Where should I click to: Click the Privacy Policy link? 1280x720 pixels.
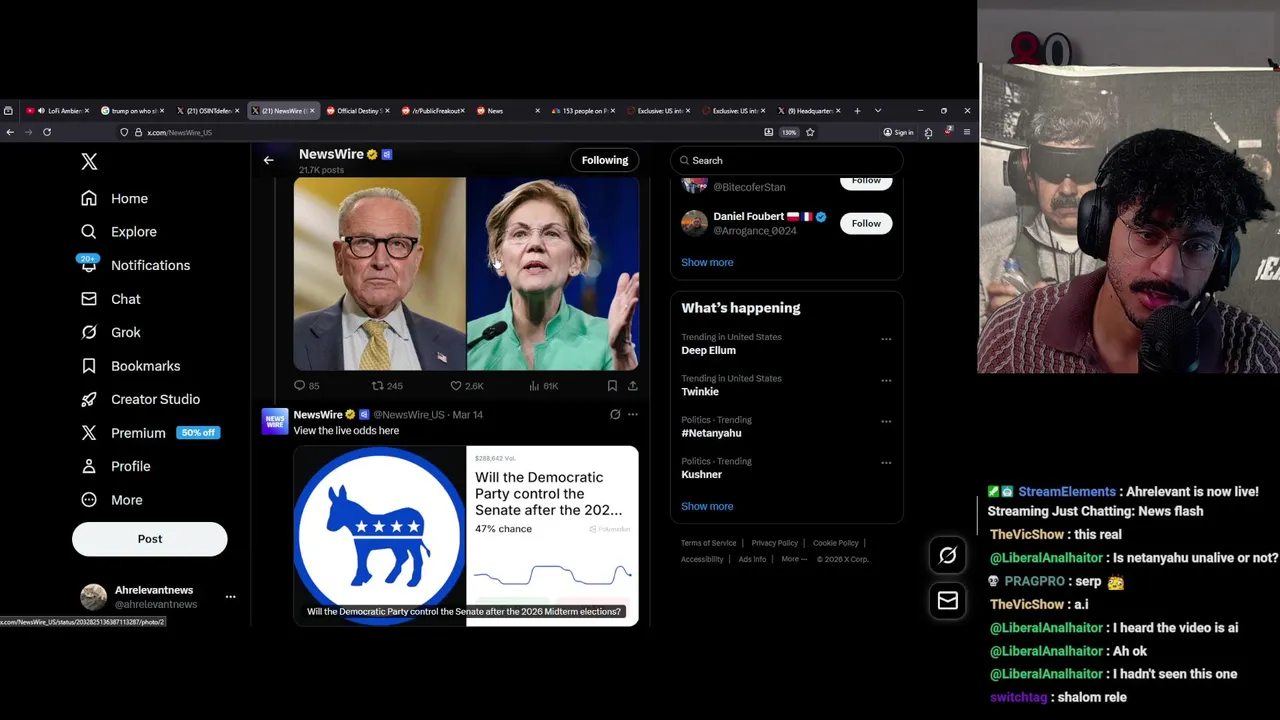pyautogui.click(x=775, y=543)
